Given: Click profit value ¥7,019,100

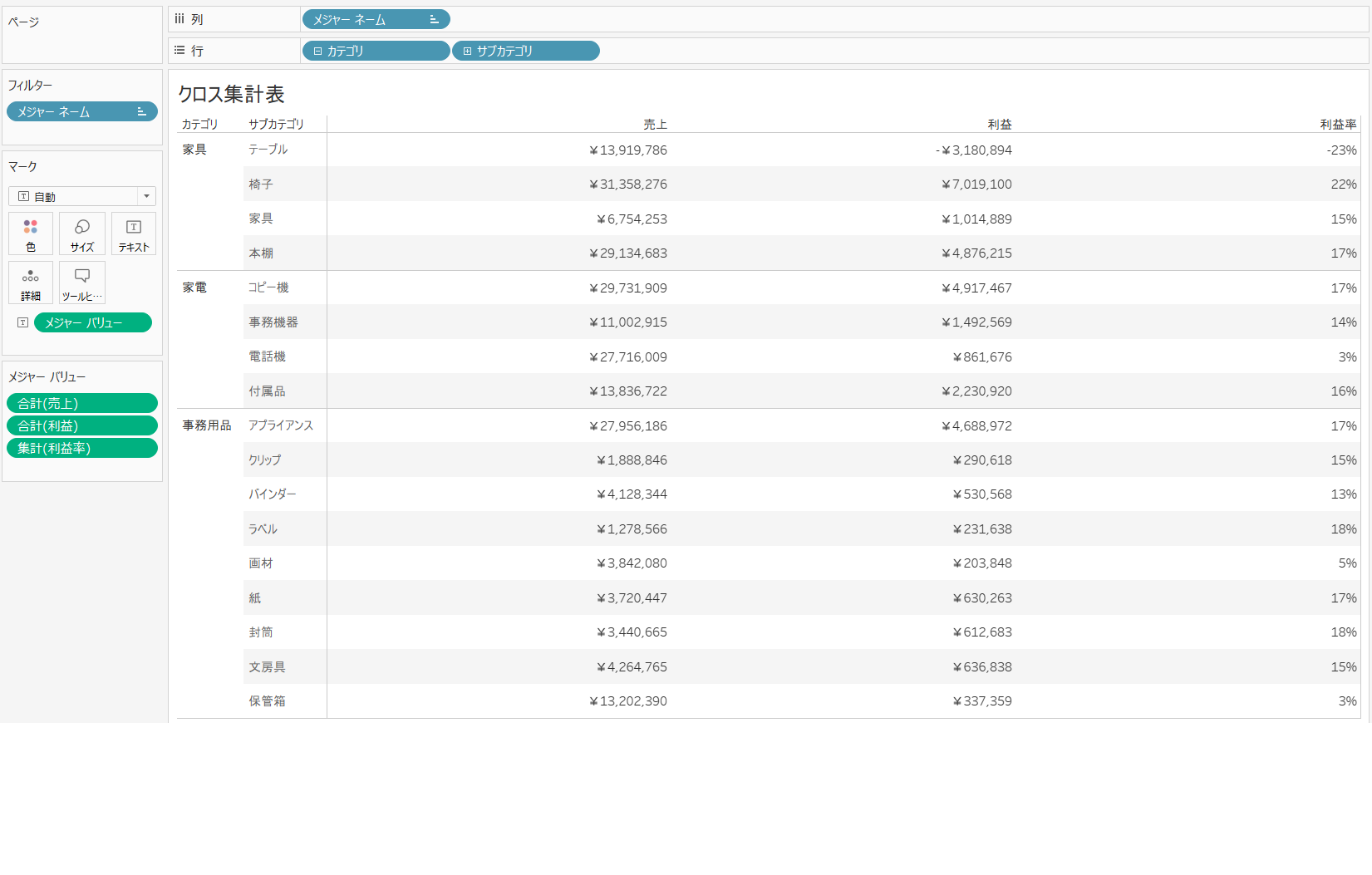Looking at the screenshot, I should 976,184.
